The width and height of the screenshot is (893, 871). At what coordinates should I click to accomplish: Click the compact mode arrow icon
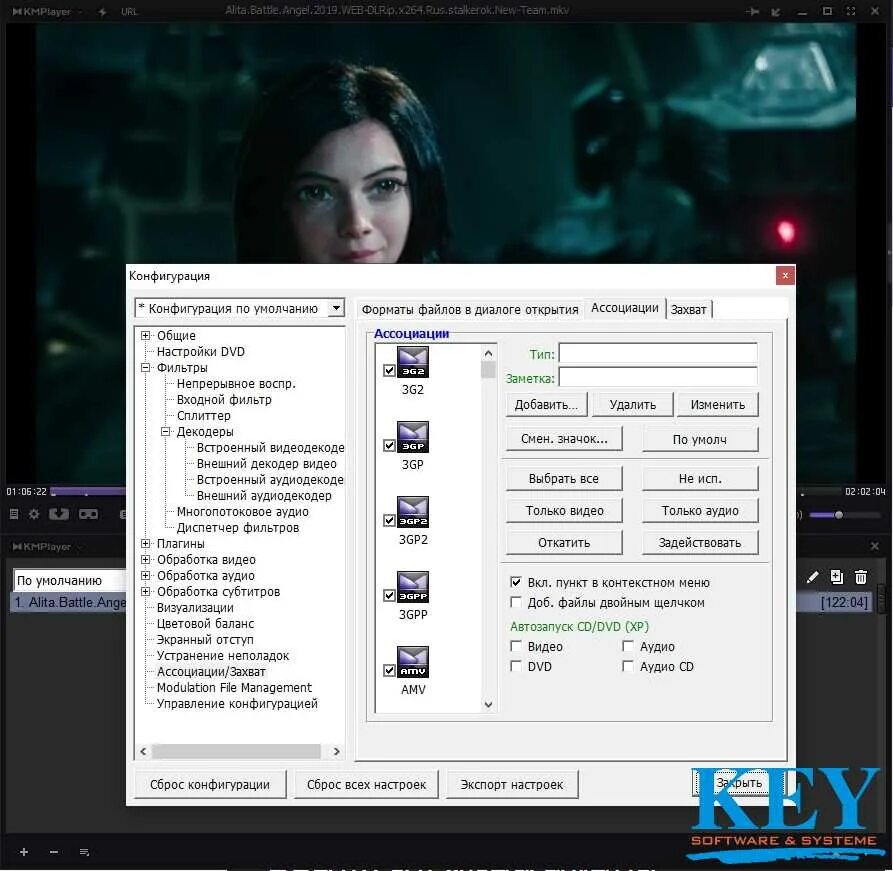[776, 11]
